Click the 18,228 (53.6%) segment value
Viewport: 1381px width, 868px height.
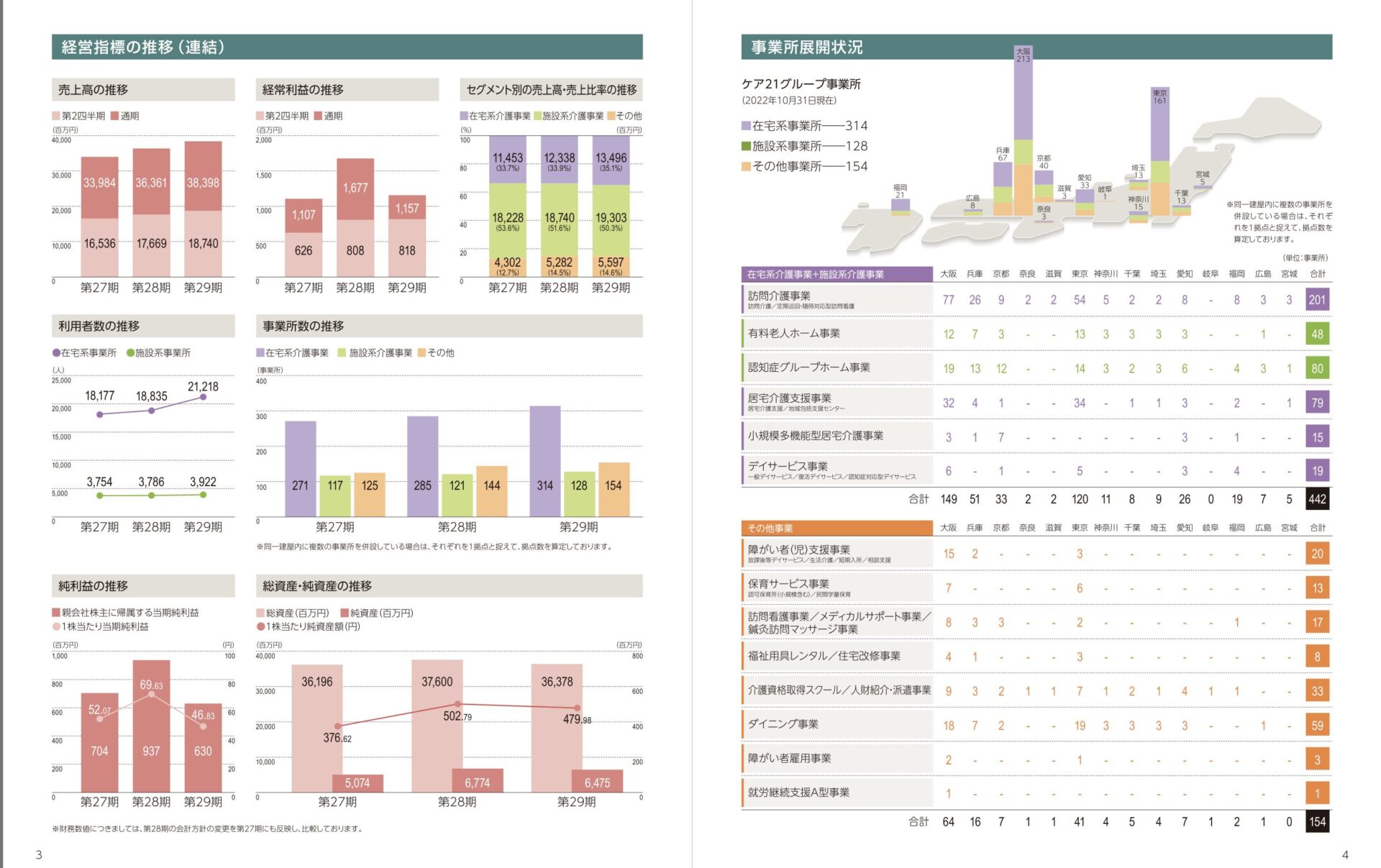pyautogui.click(x=508, y=221)
